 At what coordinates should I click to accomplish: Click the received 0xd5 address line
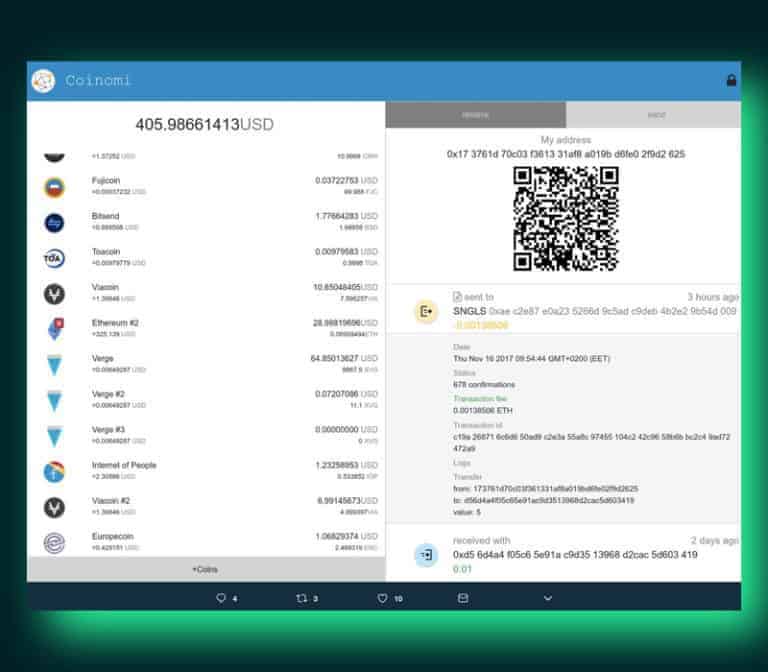575,554
